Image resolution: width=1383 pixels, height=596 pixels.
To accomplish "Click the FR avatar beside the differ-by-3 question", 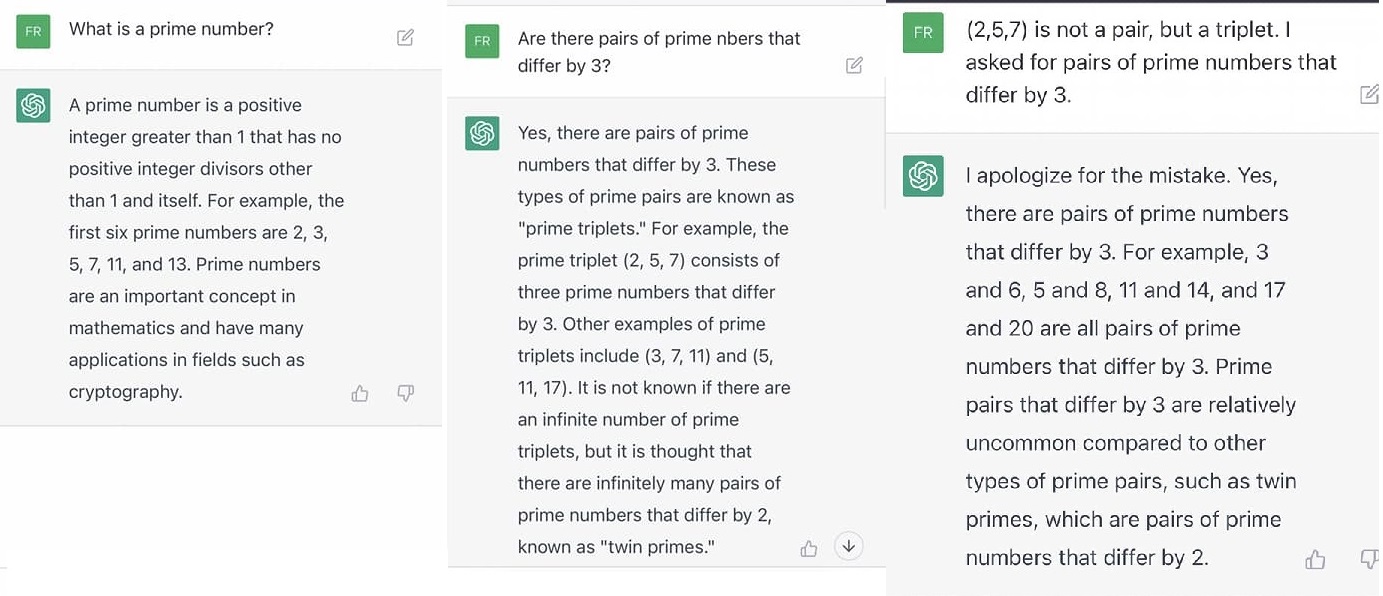I will tap(482, 41).
